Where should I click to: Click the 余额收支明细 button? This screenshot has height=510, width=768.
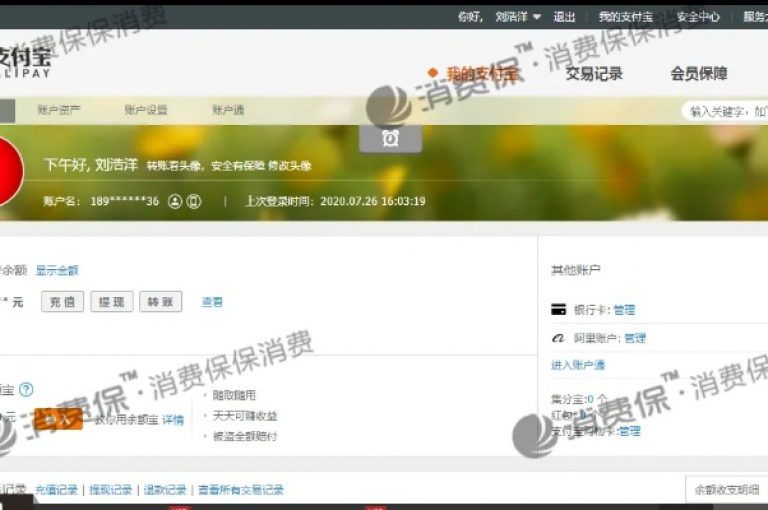pos(726,489)
